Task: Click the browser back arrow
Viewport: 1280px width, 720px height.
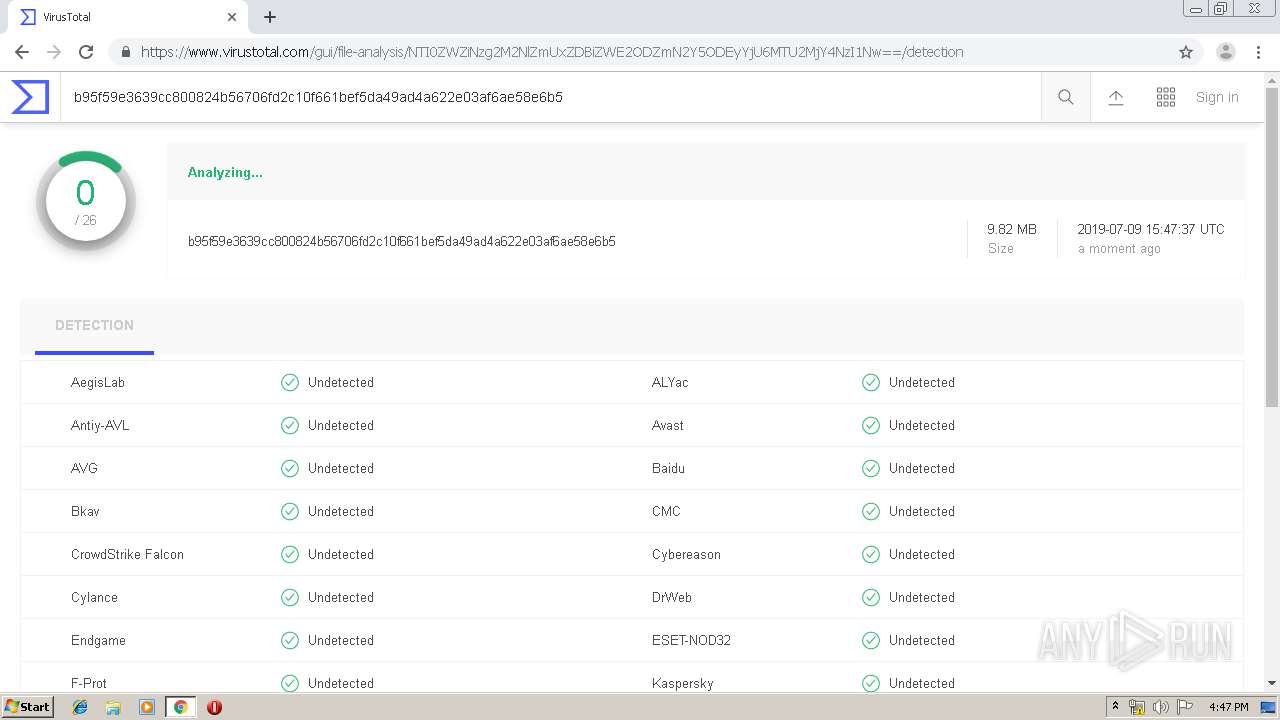Action: click(x=22, y=52)
